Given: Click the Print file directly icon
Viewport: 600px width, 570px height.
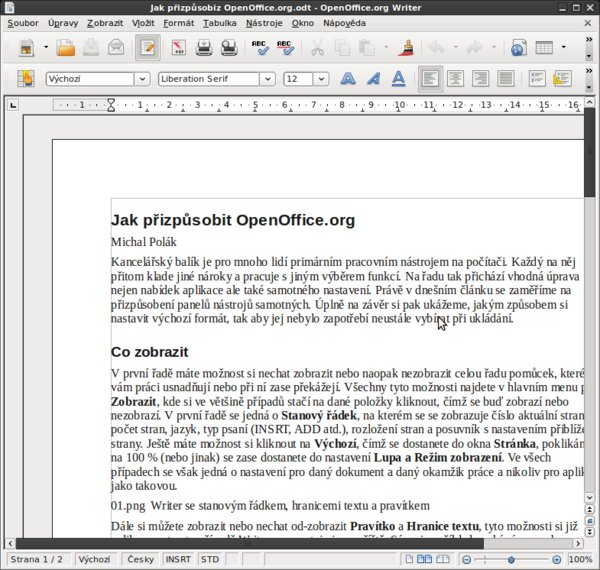Looking at the screenshot, I should click(204, 47).
